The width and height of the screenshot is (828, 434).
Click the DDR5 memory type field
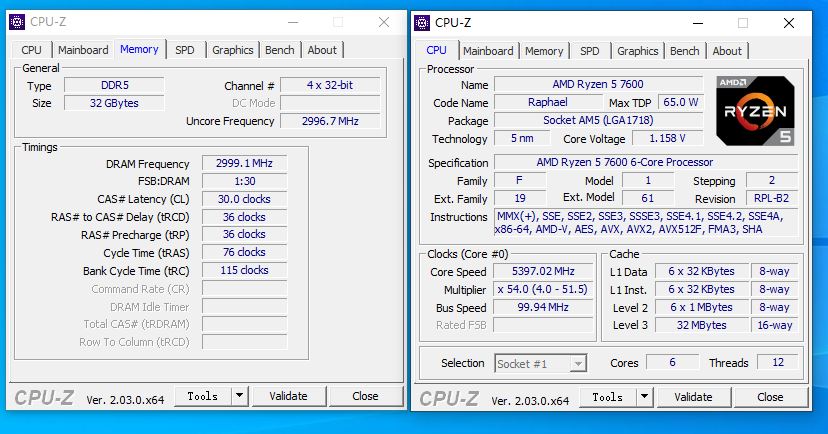(x=115, y=86)
